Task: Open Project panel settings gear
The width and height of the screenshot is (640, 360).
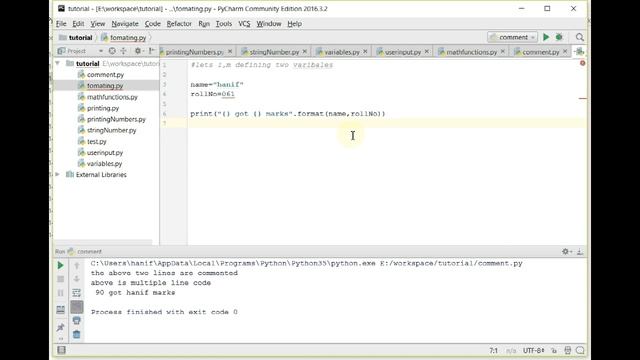Action: click(x=138, y=51)
